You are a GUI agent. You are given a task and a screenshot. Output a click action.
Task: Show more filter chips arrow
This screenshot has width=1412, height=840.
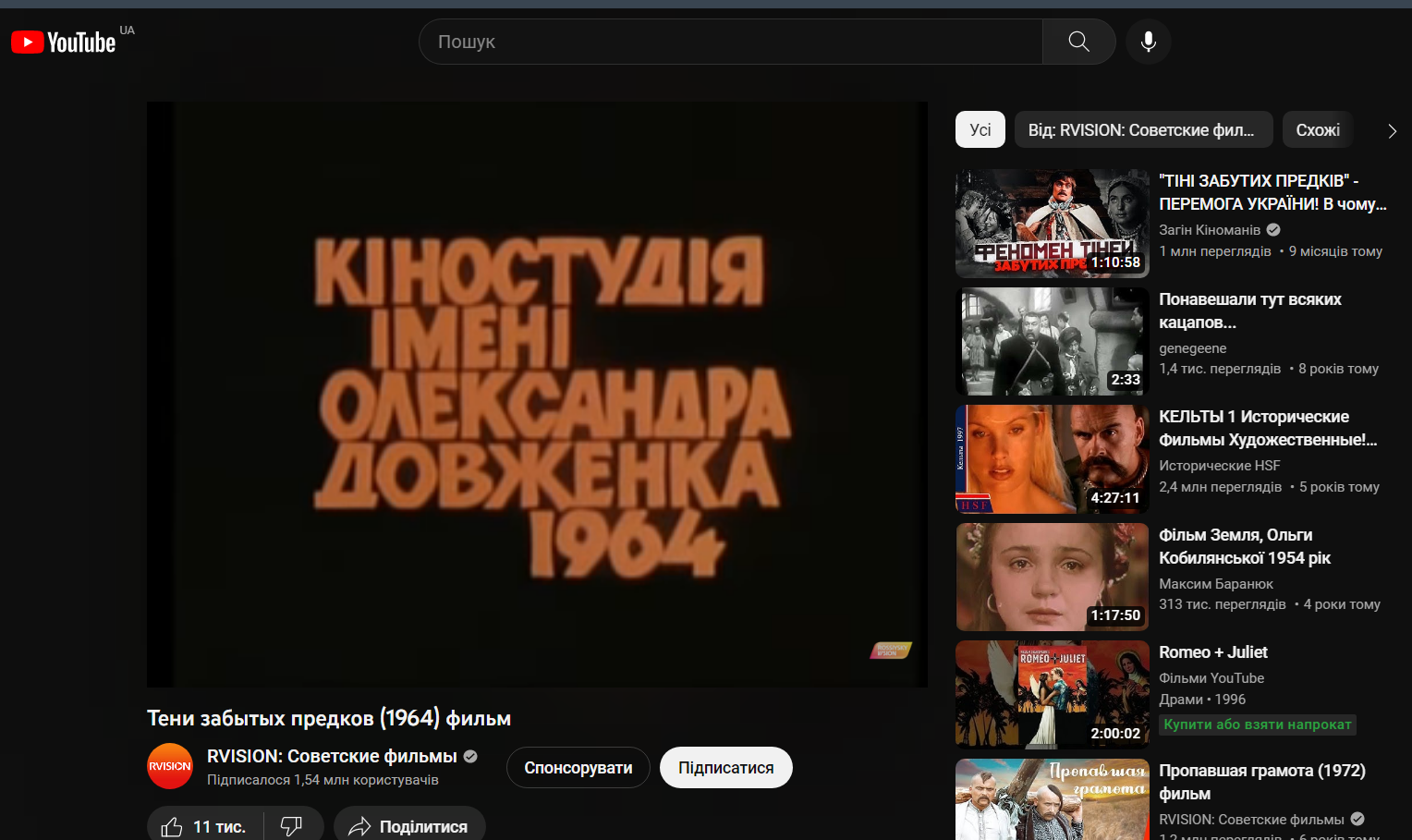(x=1392, y=130)
